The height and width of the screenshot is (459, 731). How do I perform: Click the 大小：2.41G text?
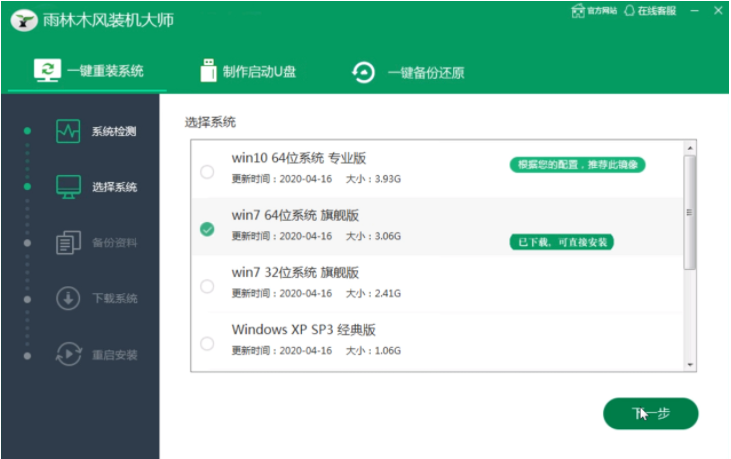click(373, 294)
